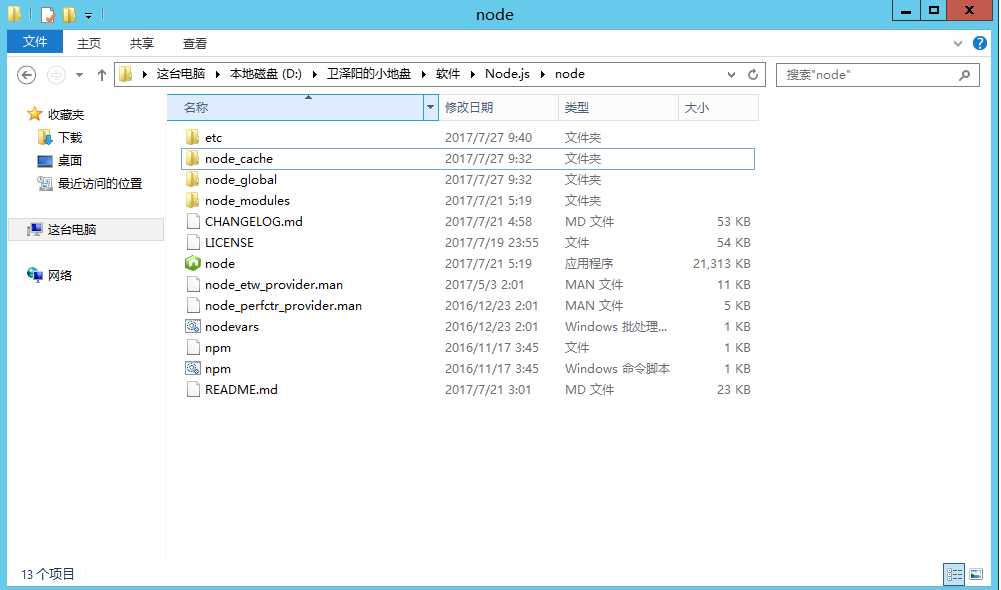Click the node_perfctr_provider.man file icon

point(192,305)
